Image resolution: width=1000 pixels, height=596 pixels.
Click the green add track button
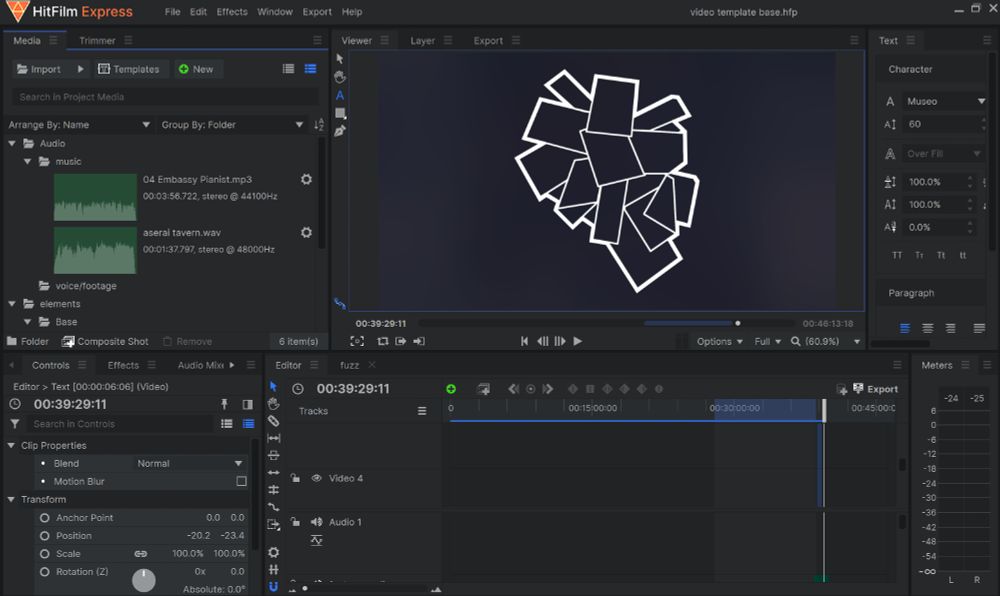click(451, 389)
